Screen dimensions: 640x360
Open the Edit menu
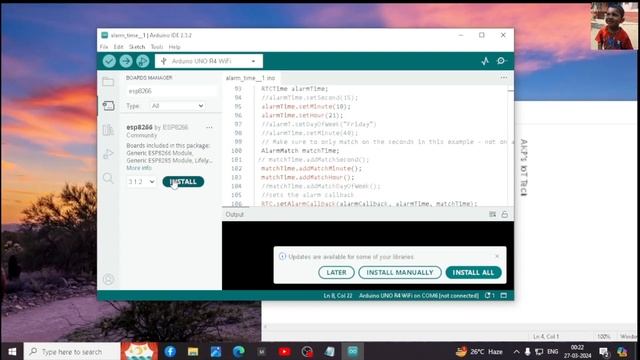pyautogui.click(x=118, y=47)
